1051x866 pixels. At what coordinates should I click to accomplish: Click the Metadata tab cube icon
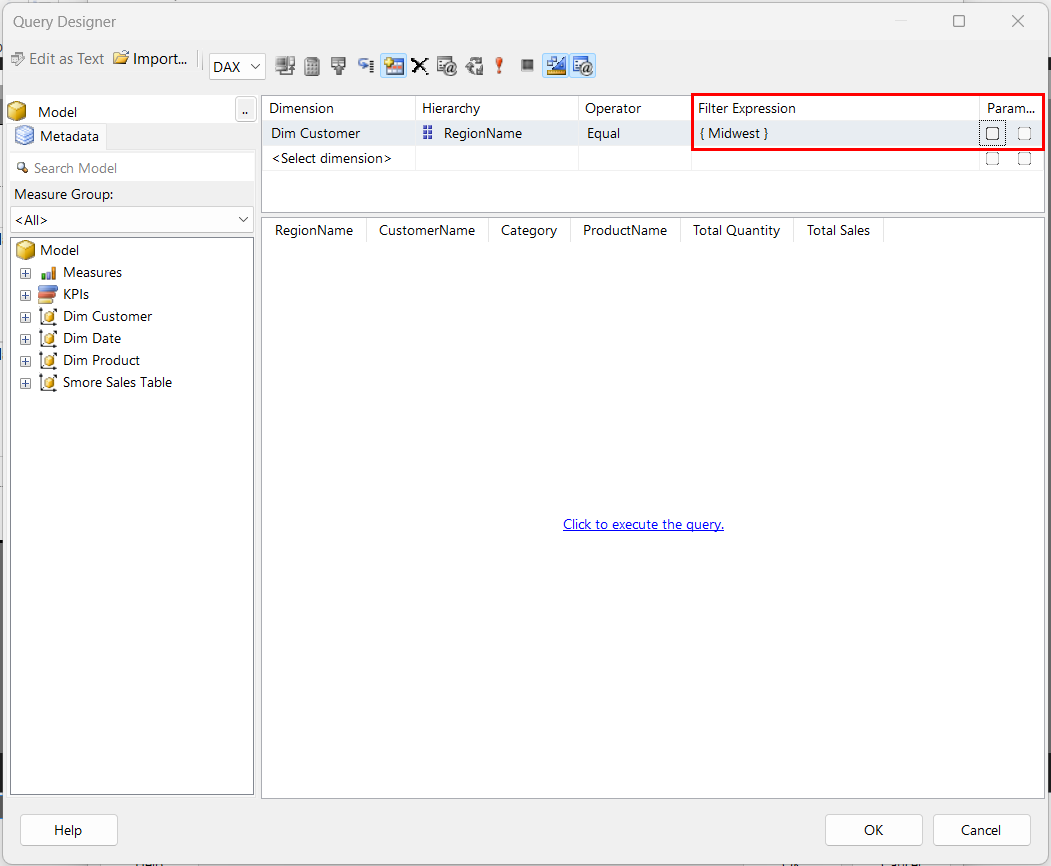point(25,135)
